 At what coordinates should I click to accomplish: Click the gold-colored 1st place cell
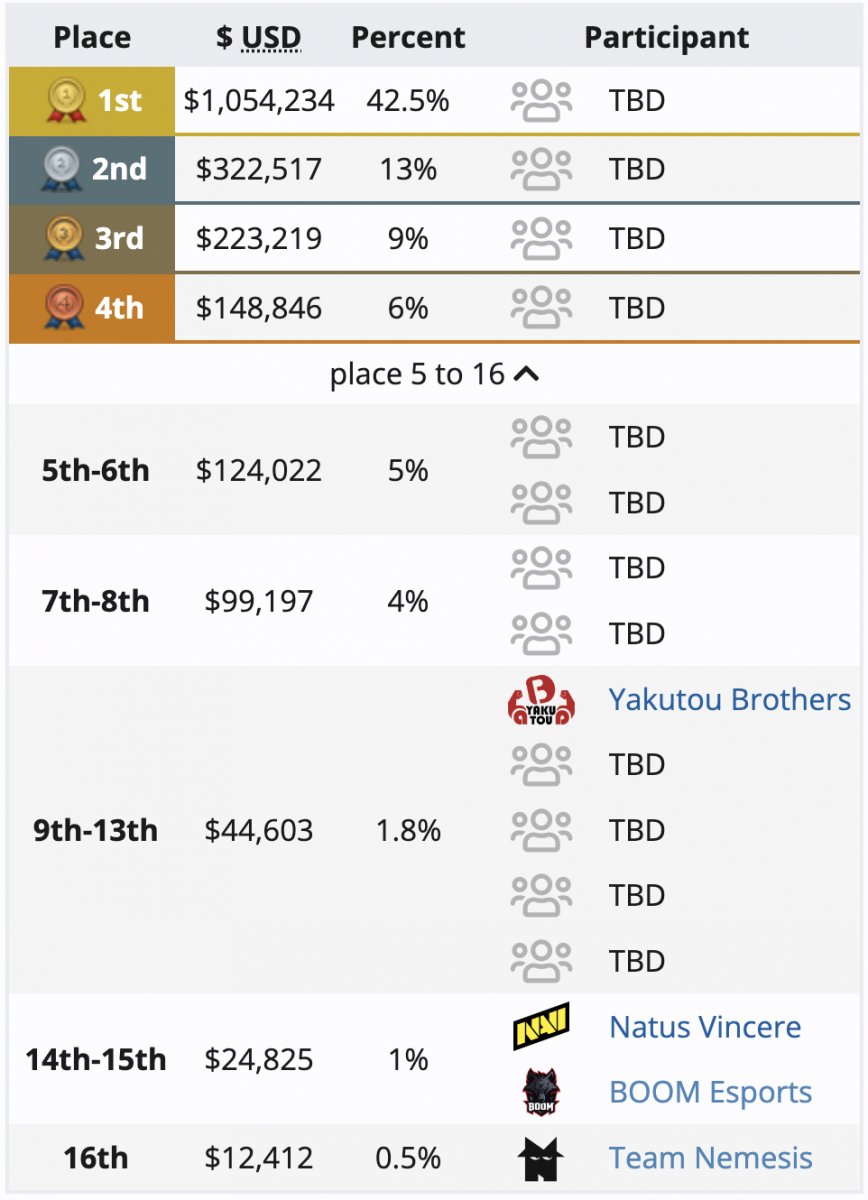92,101
